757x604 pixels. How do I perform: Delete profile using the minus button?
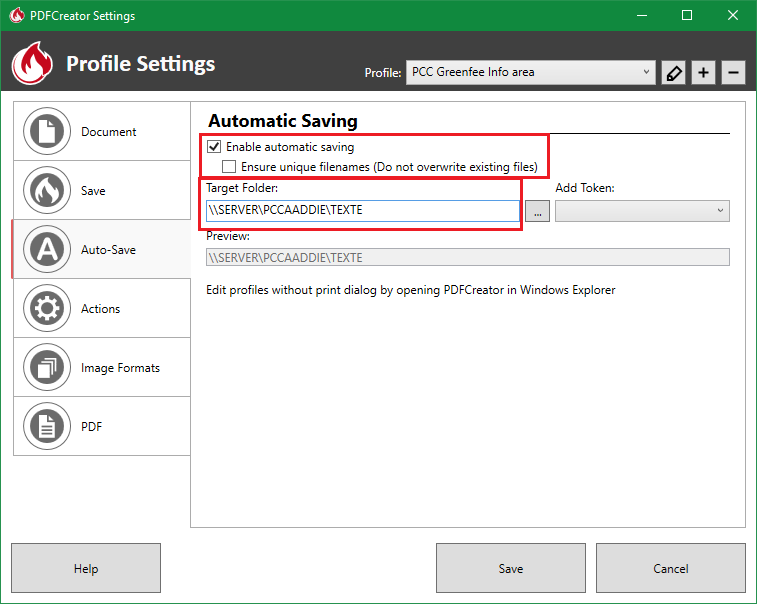pyautogui.click(x=733, y=73)
